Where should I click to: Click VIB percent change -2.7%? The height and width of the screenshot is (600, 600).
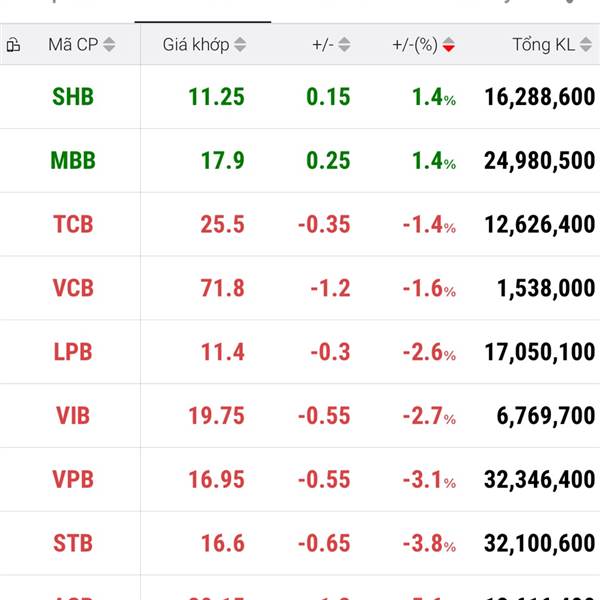[x=429, y=416]
